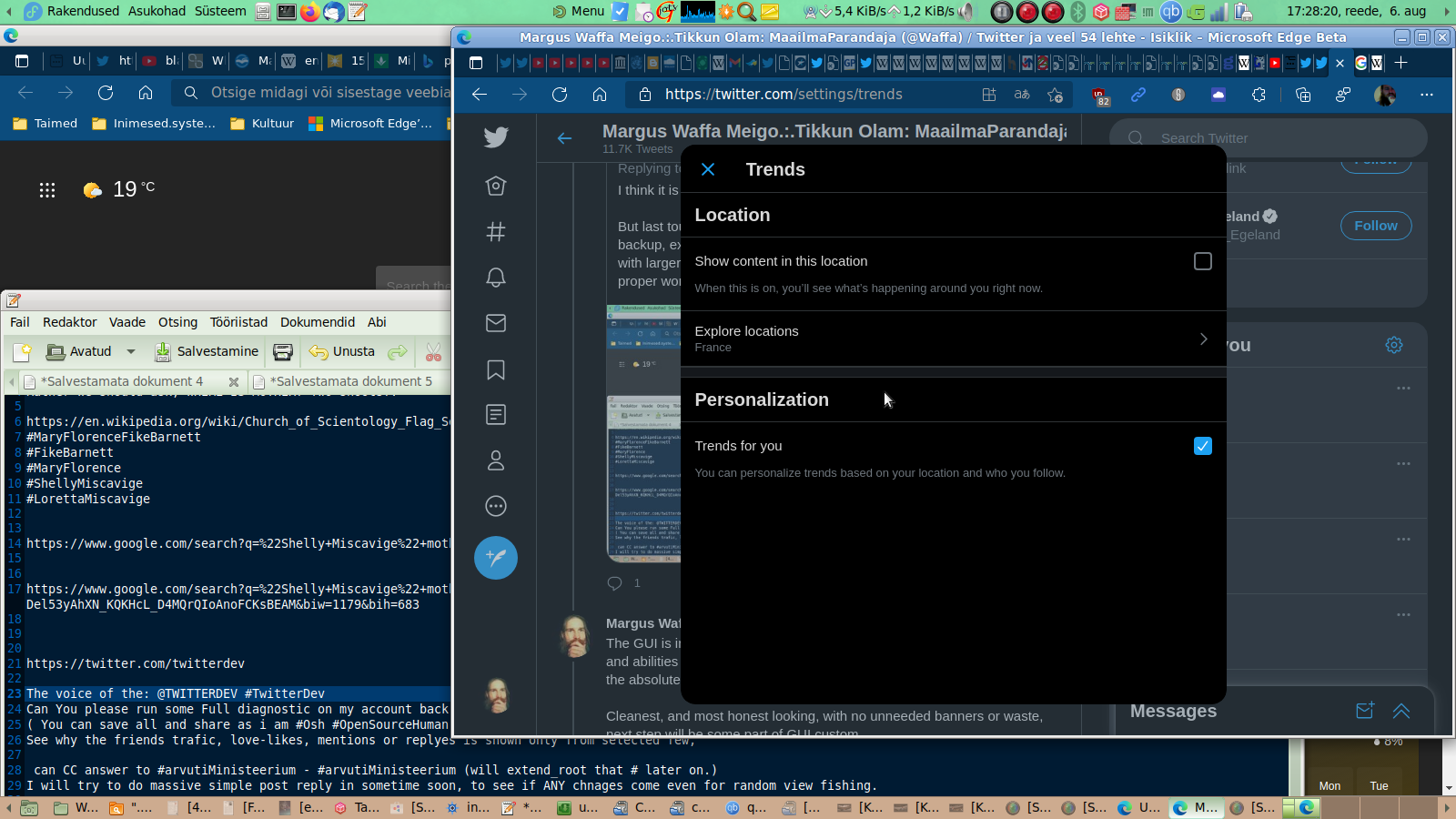1456x819 pixels.
Task: Go back in the Twitter Edge window
Action: [x=480, y=95]
